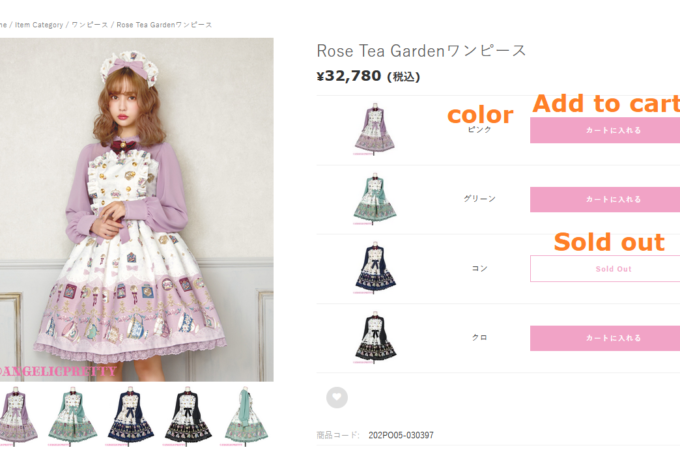Image resolution: width=680 pixels, height=450 pixels.
Task: Go to Item Category breadcrumb
Action: [39, 24]
